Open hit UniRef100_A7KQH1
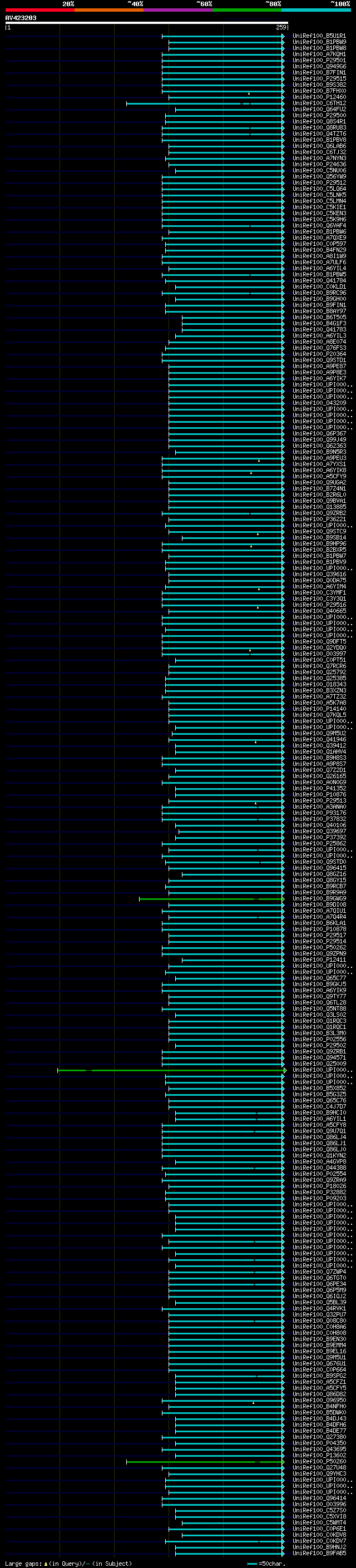Screen dimensions: 356x1568 click(319, 54)
